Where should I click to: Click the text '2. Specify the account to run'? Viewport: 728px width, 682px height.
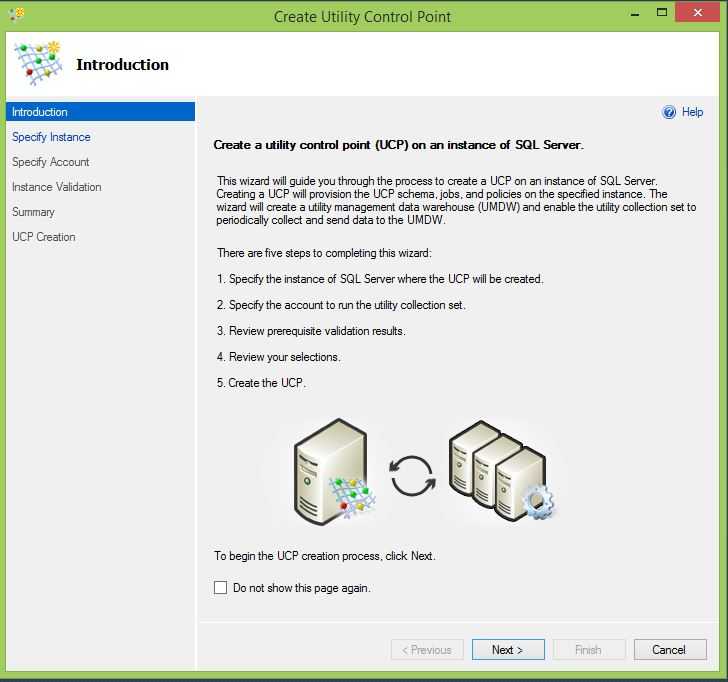pos(341,305)
